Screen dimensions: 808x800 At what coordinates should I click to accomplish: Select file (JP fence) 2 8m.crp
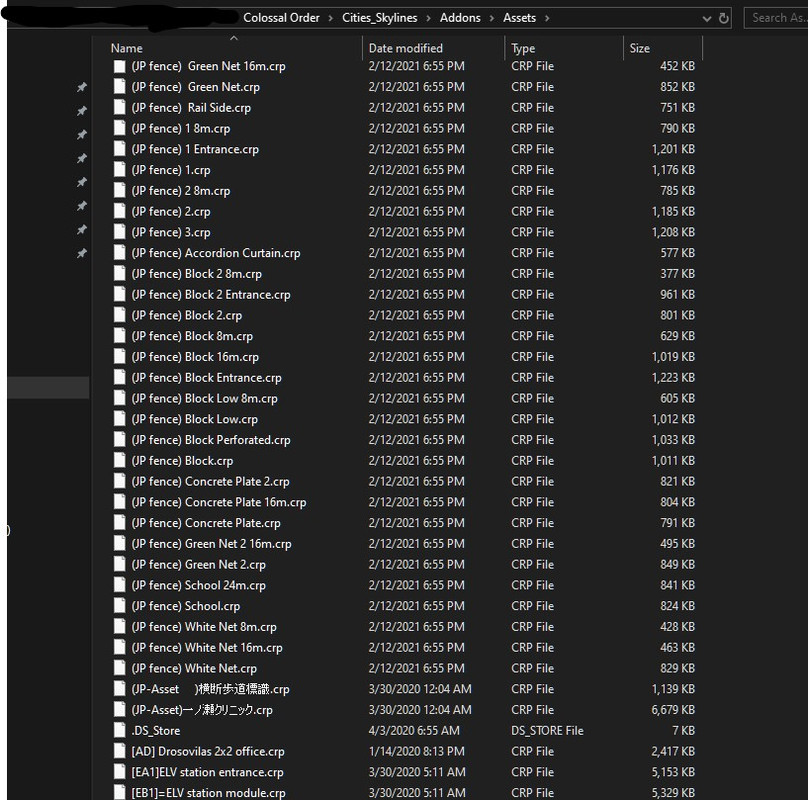pos(181,191)
